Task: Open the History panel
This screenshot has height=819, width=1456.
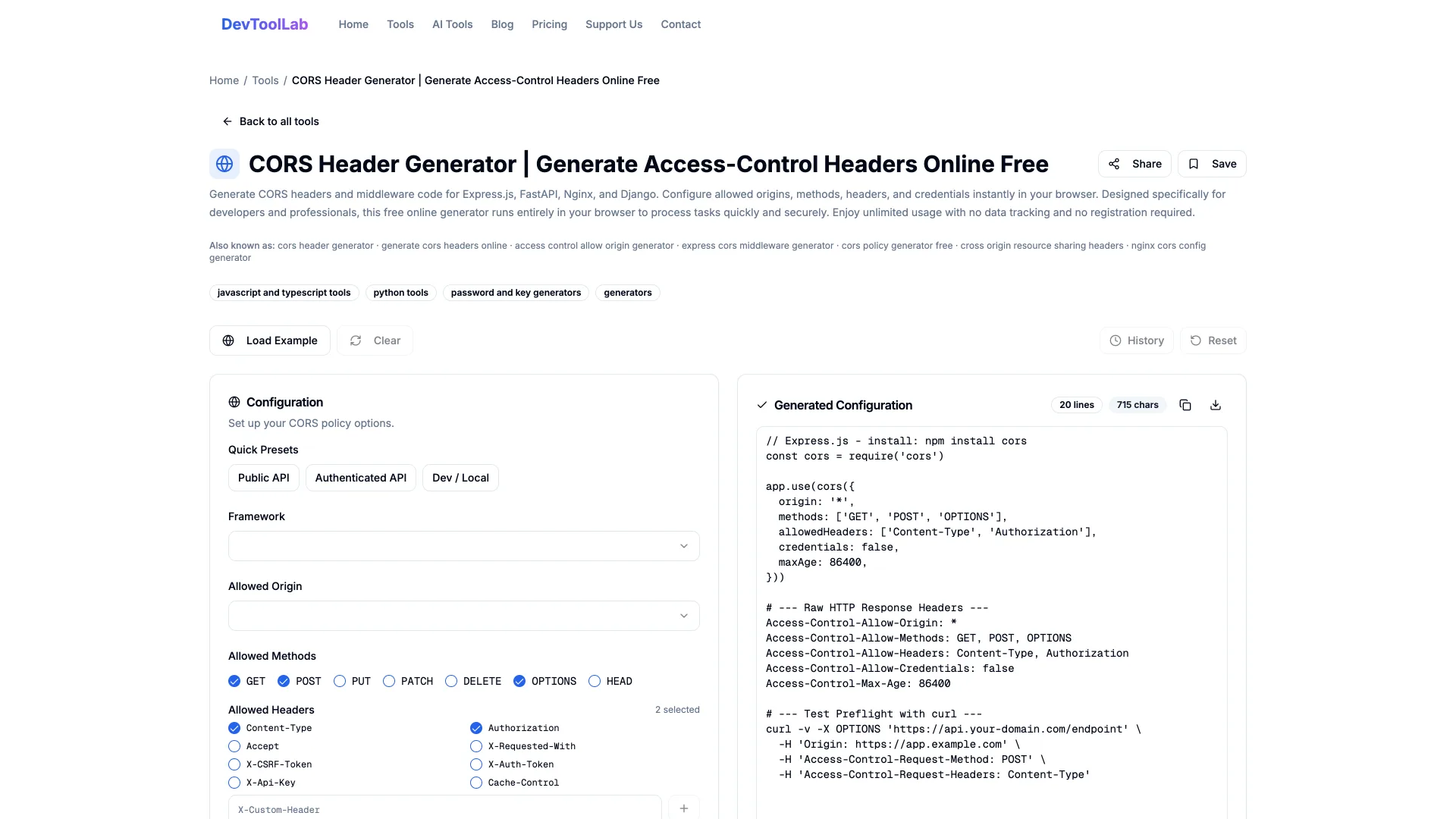Action: click(x=1136, y=340)
